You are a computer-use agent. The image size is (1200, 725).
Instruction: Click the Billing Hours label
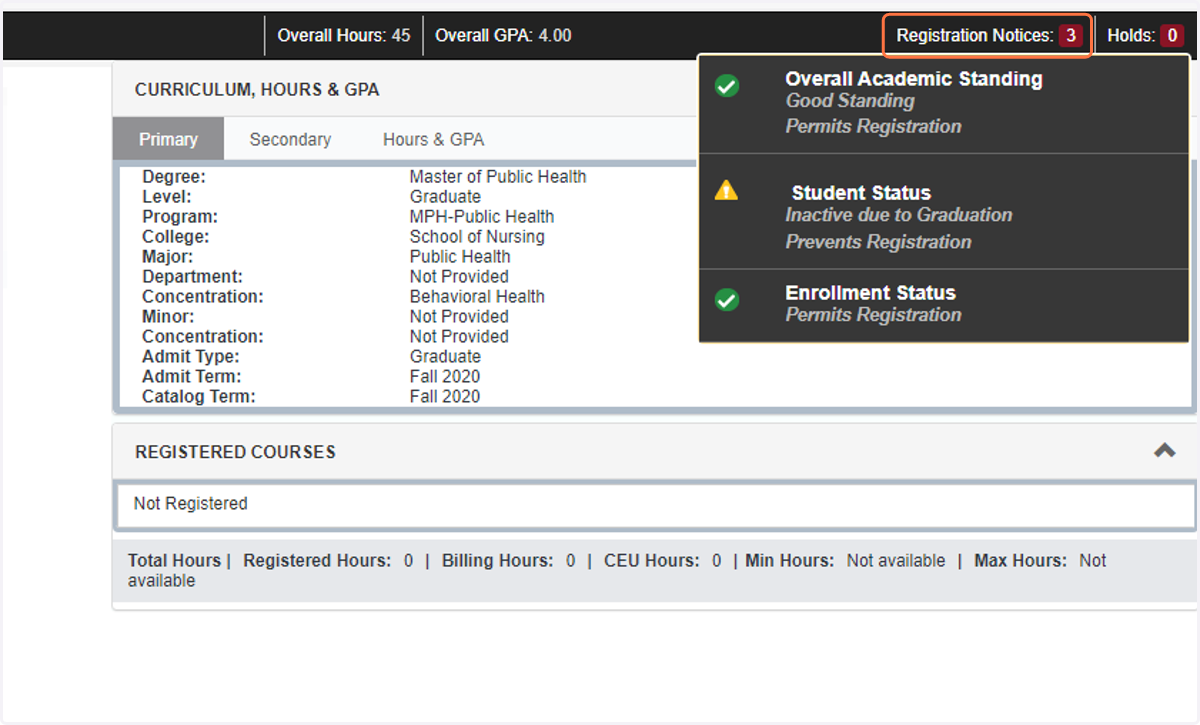pos(497,561)
